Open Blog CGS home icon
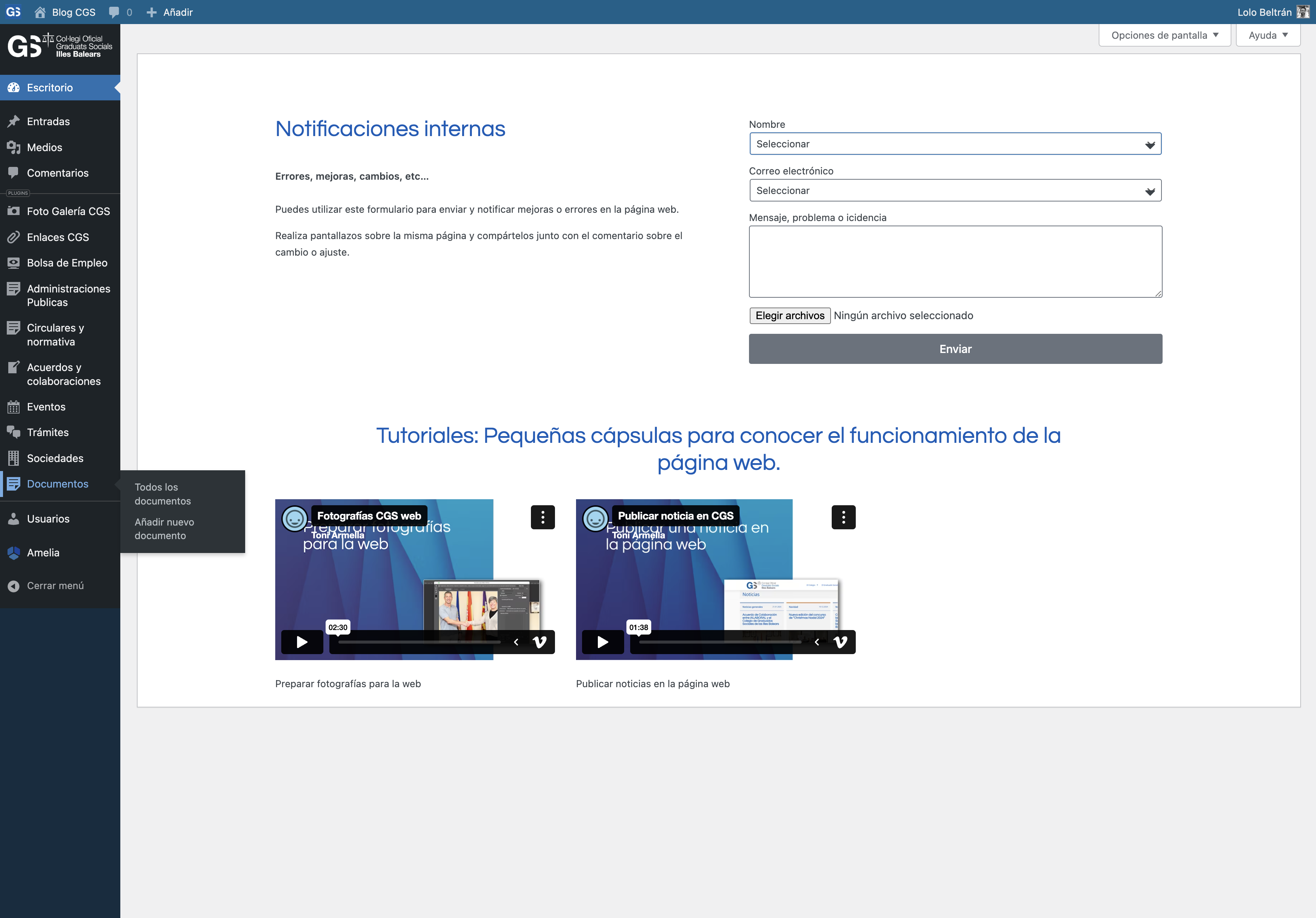The height and width of the screenshot is (918, 1316). pos(39,12)
